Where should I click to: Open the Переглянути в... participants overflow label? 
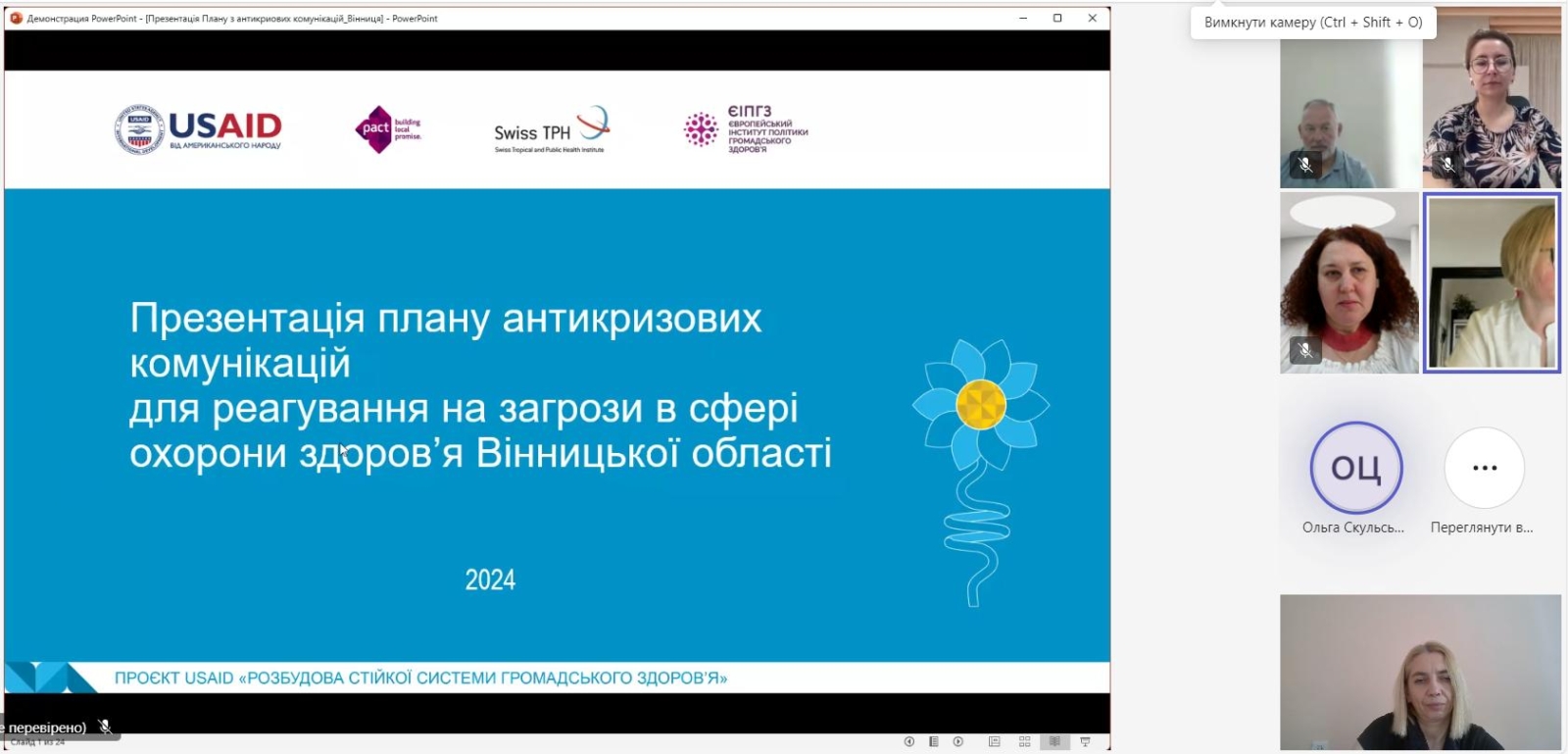1481,528
